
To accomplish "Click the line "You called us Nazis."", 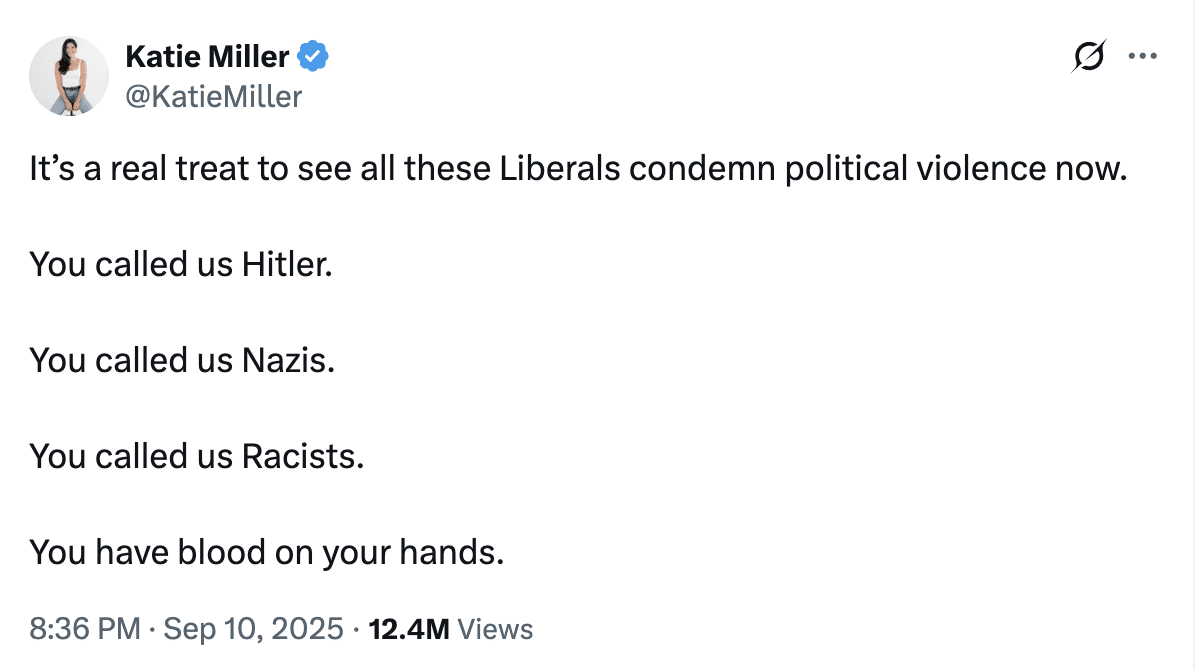I will (182, 360).
